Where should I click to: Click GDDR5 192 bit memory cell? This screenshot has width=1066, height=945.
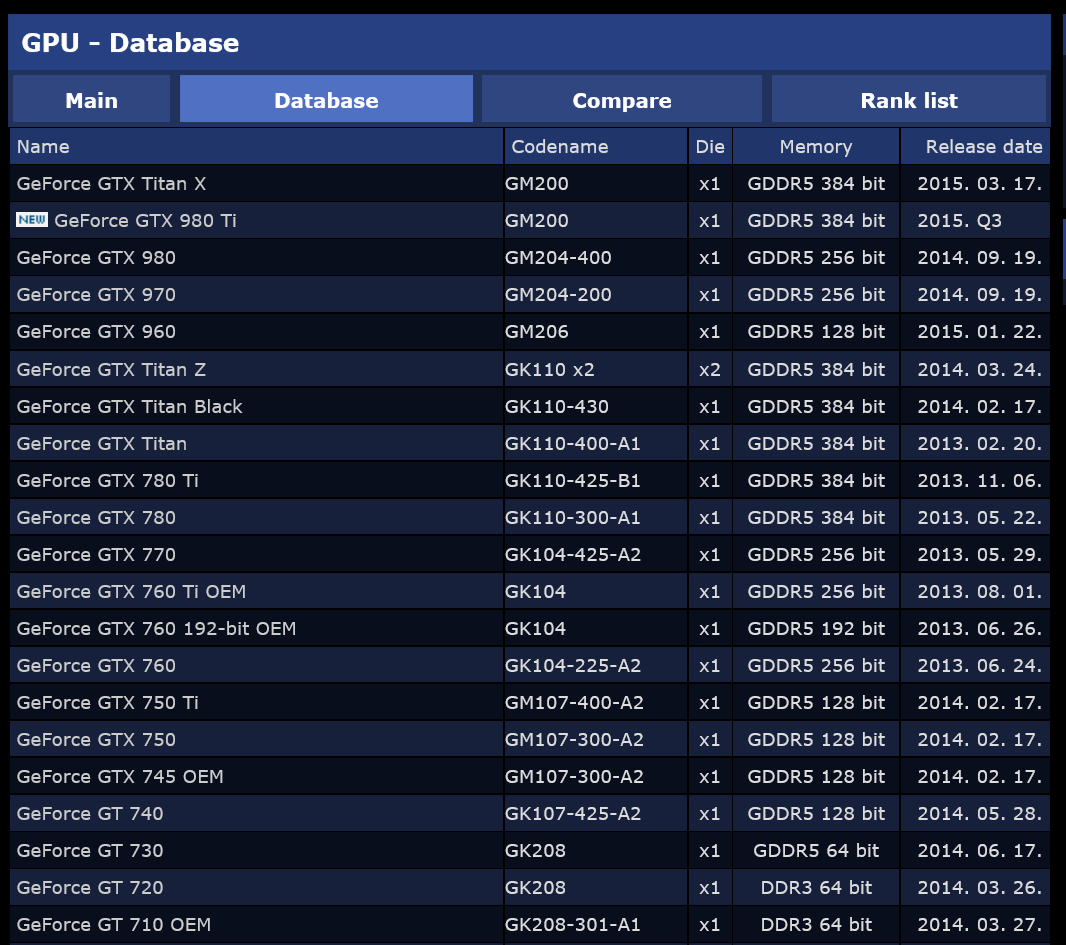[x=816, y=629]
